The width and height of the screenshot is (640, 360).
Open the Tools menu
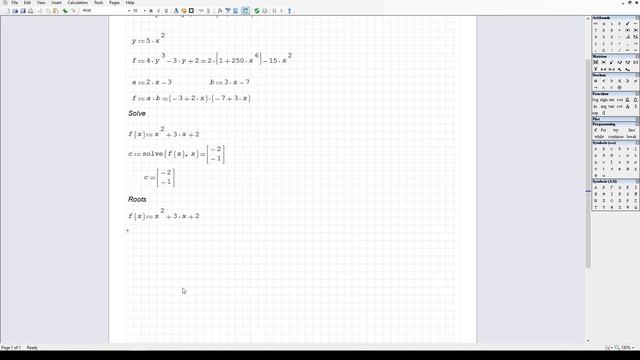click(x=98, y=3)
